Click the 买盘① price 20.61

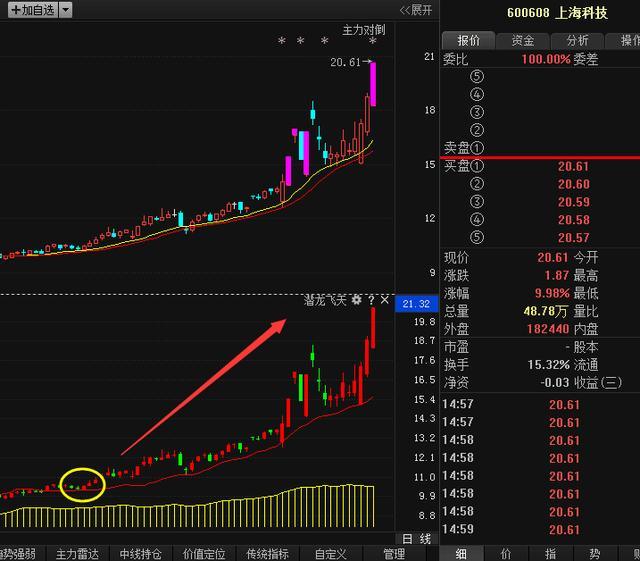tap(573, 166)
